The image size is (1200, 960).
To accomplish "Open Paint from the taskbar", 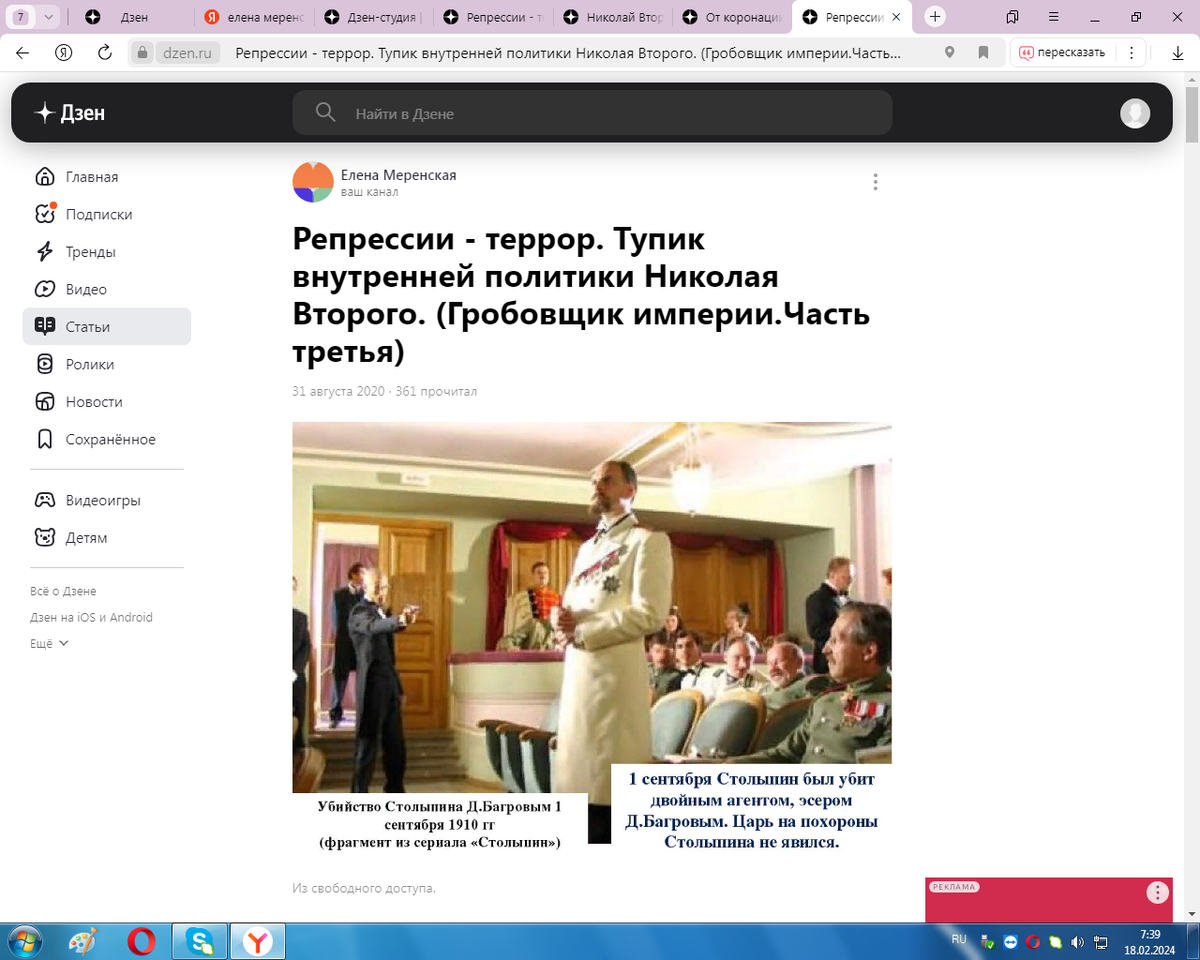I will point(82,941).
